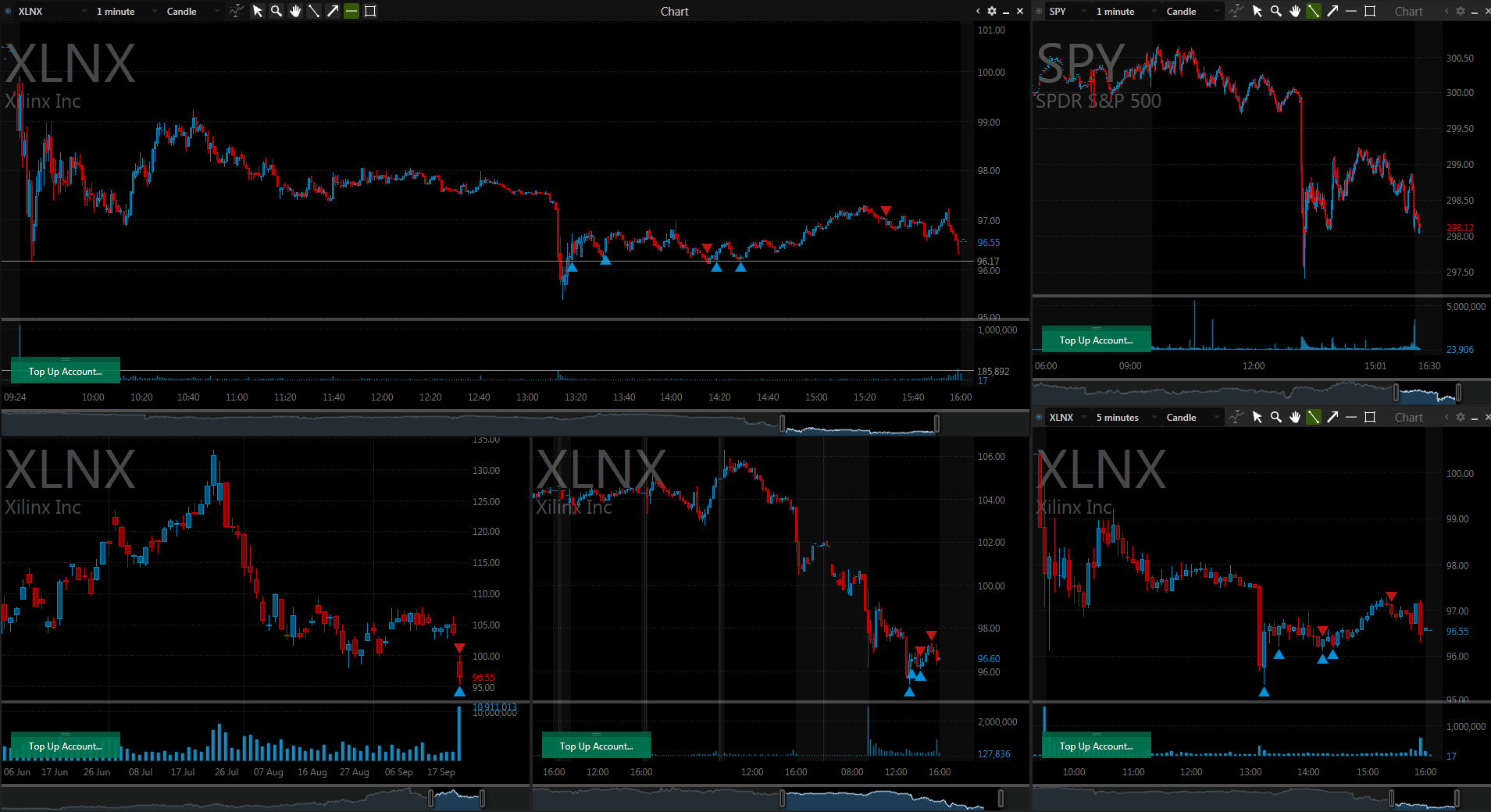Toggle the link radio button beside the SPY symbol
The height and width of the screenshot is (812, 1491).
[1039, 11]
